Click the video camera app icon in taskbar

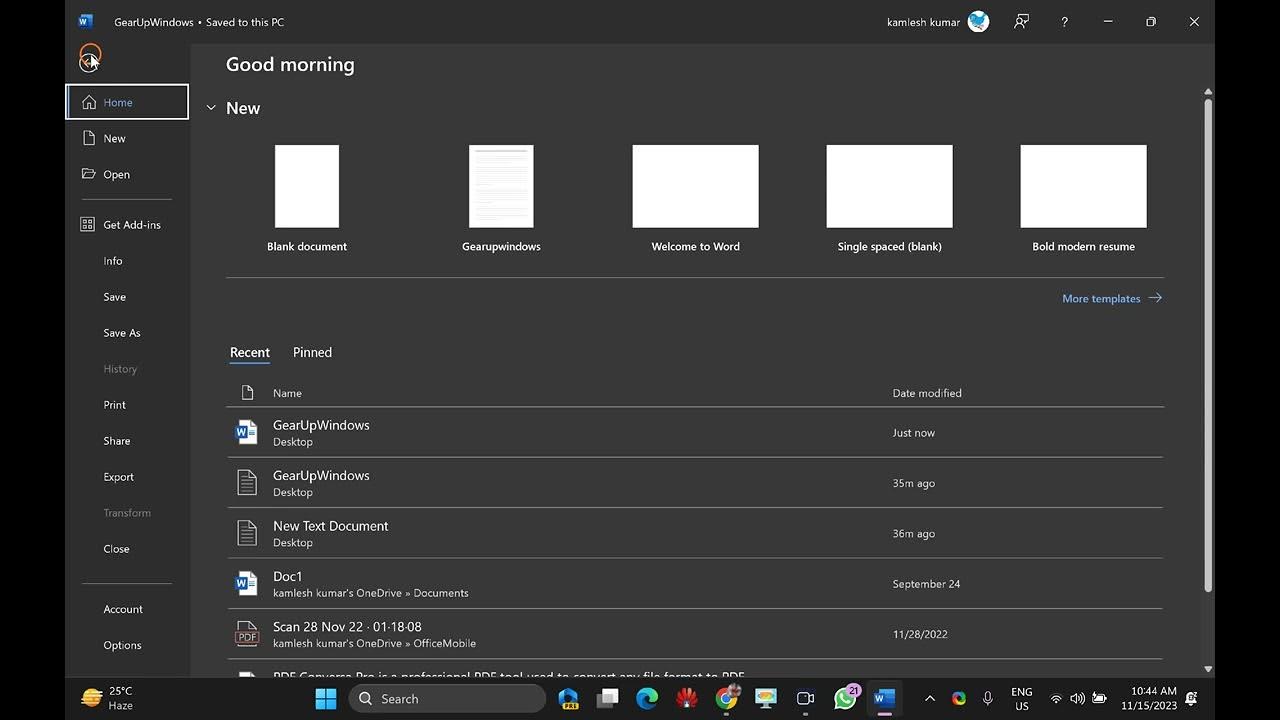(805, 699)
